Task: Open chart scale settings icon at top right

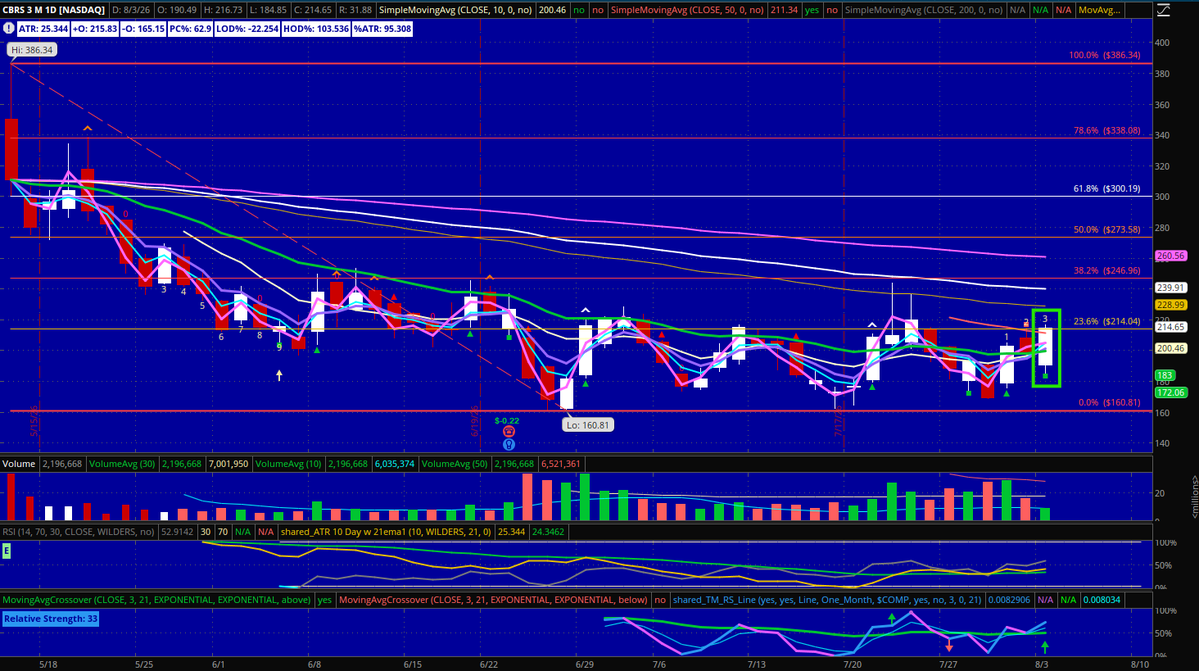Action: pos(1163,10)
